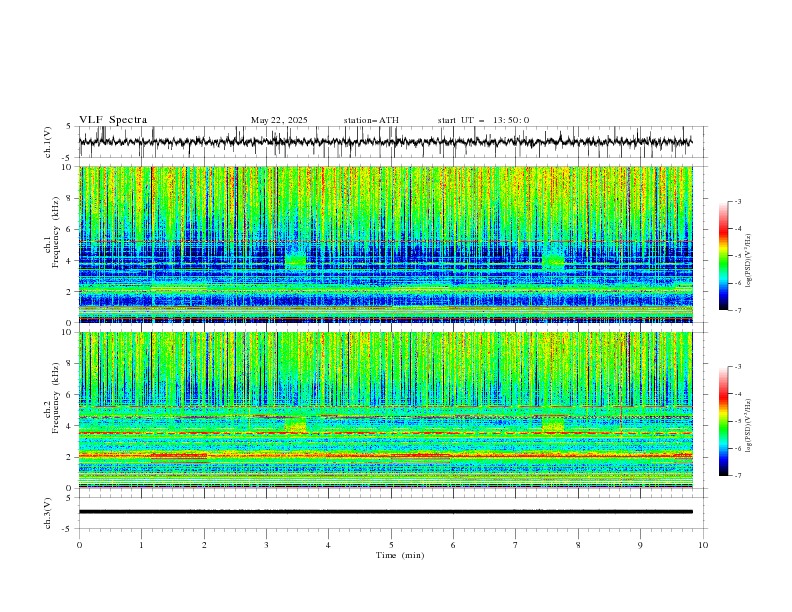792x612 pixels.
Task: Click tick label "4" on the time axis
Action: [x=328, y=545]
